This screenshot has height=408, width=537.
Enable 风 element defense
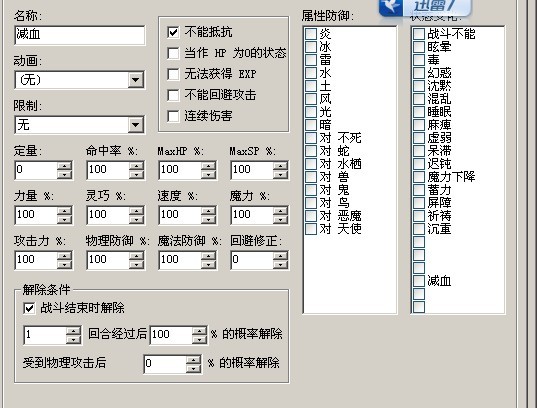(x=311, y=99)
